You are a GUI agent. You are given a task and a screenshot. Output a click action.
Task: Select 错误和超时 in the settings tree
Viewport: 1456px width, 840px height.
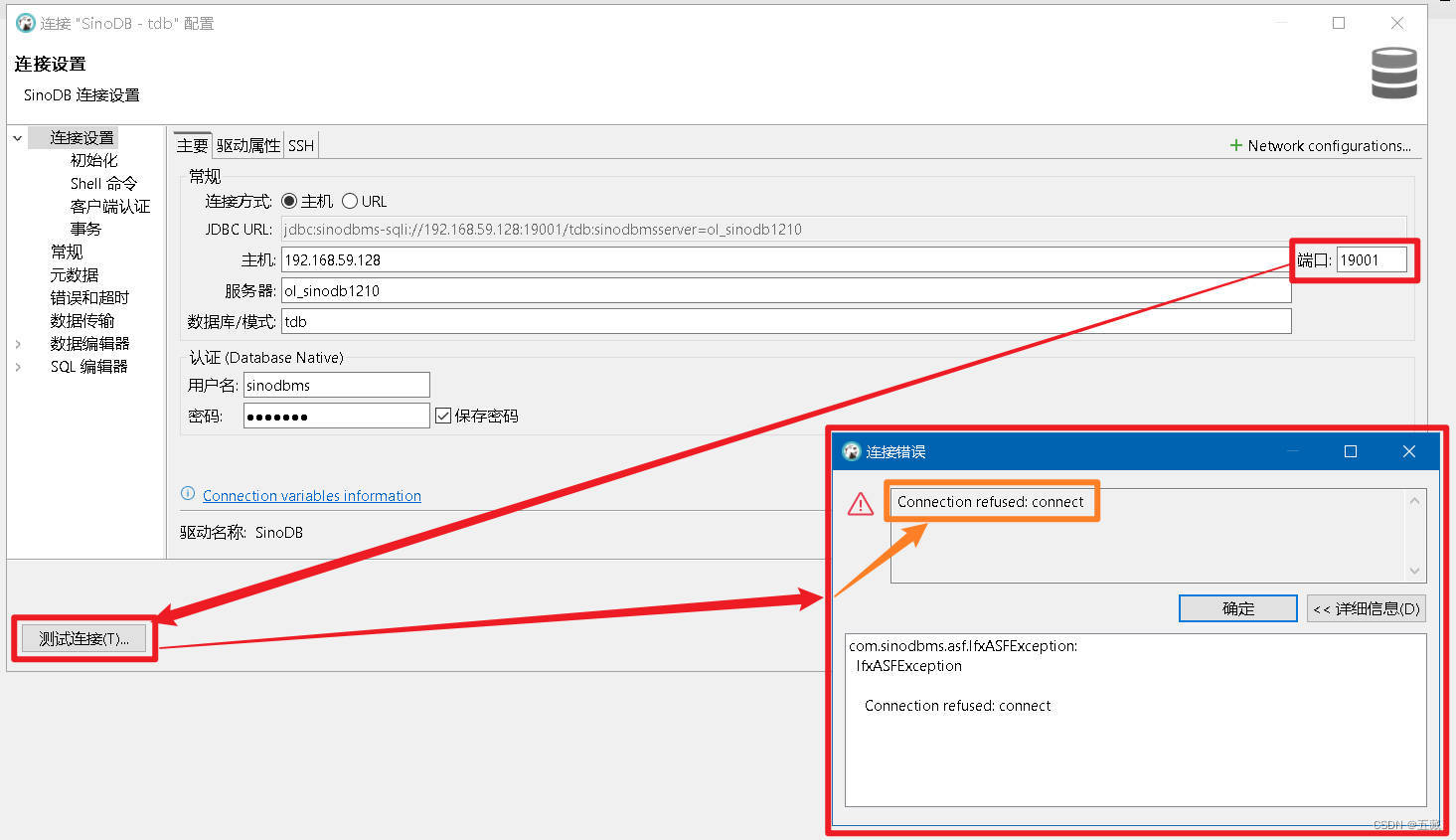[89, 297]
